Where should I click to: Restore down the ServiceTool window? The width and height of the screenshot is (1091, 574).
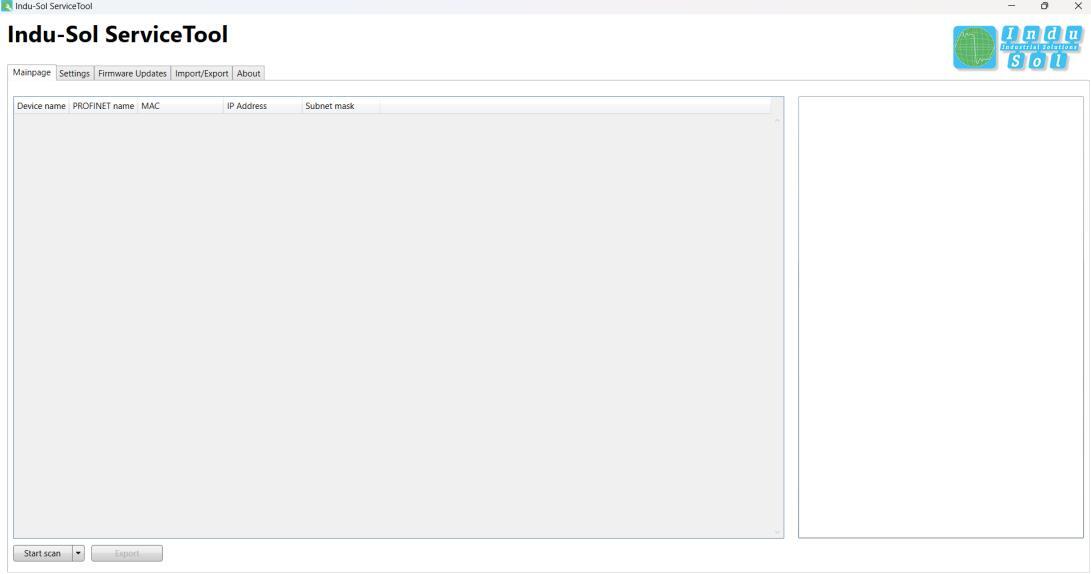[x=1044, y=6]
